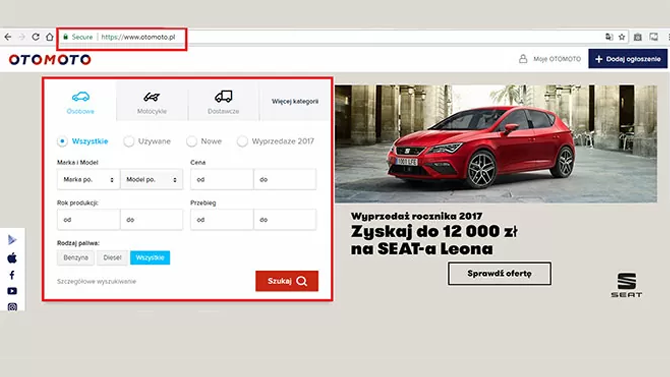Select the Nowe radio button
670x377 pixels.
tap(191, 141)
